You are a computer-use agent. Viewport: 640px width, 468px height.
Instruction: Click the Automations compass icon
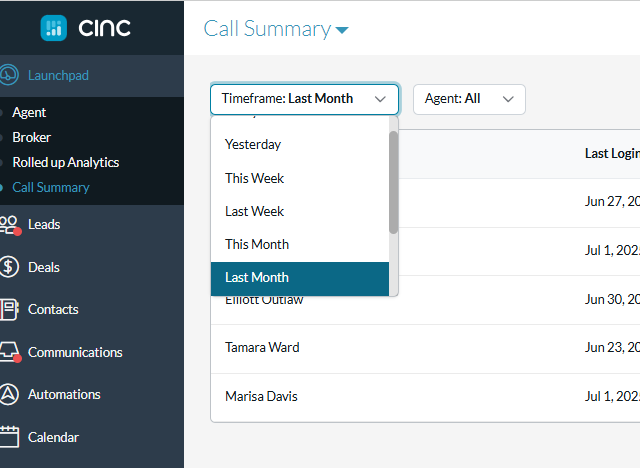(x=9, y=394)
